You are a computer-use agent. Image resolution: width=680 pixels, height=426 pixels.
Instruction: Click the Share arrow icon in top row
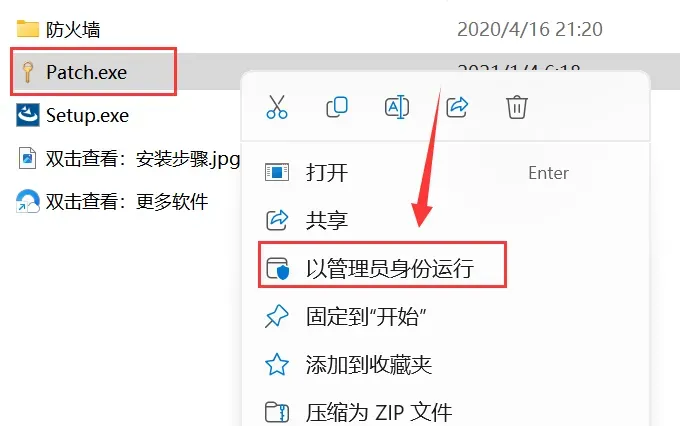457,107
